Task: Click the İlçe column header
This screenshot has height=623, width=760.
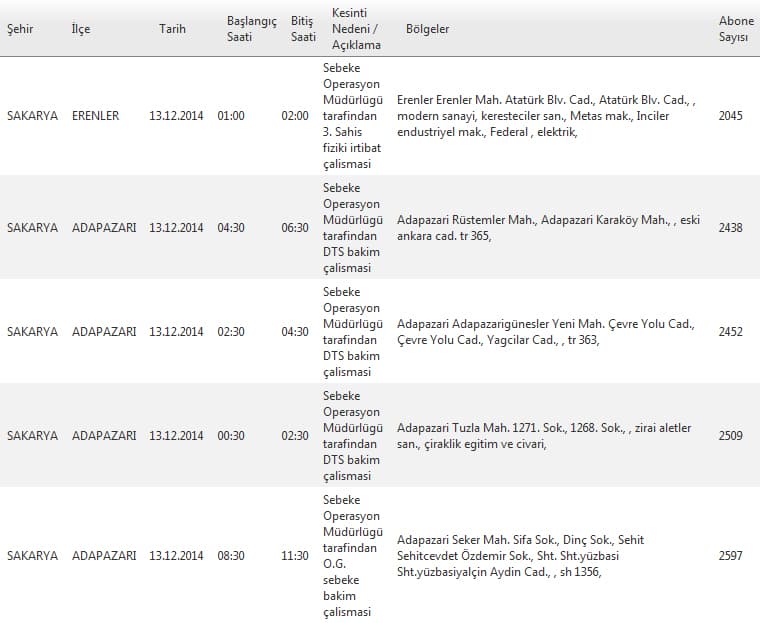Action: pyautogui.click(x=81, y=29)
